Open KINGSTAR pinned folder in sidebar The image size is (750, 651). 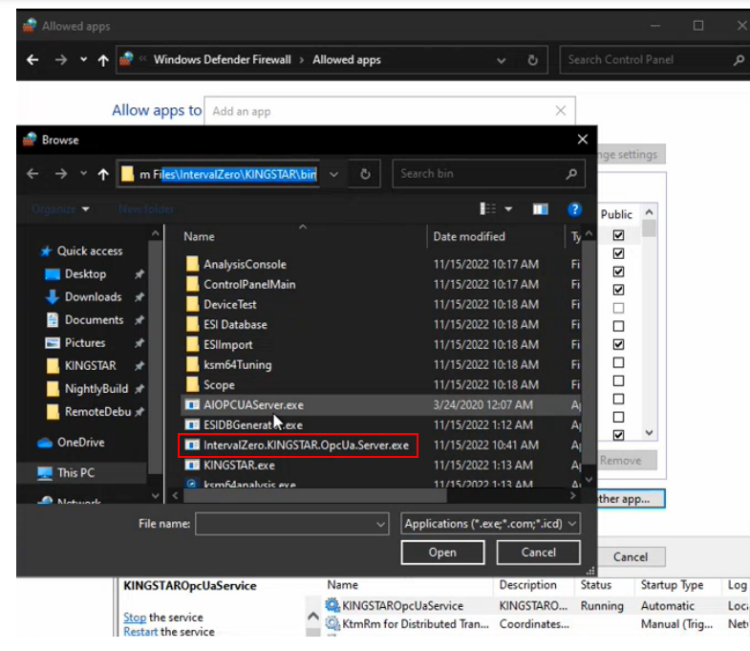[x=90, y=365]
